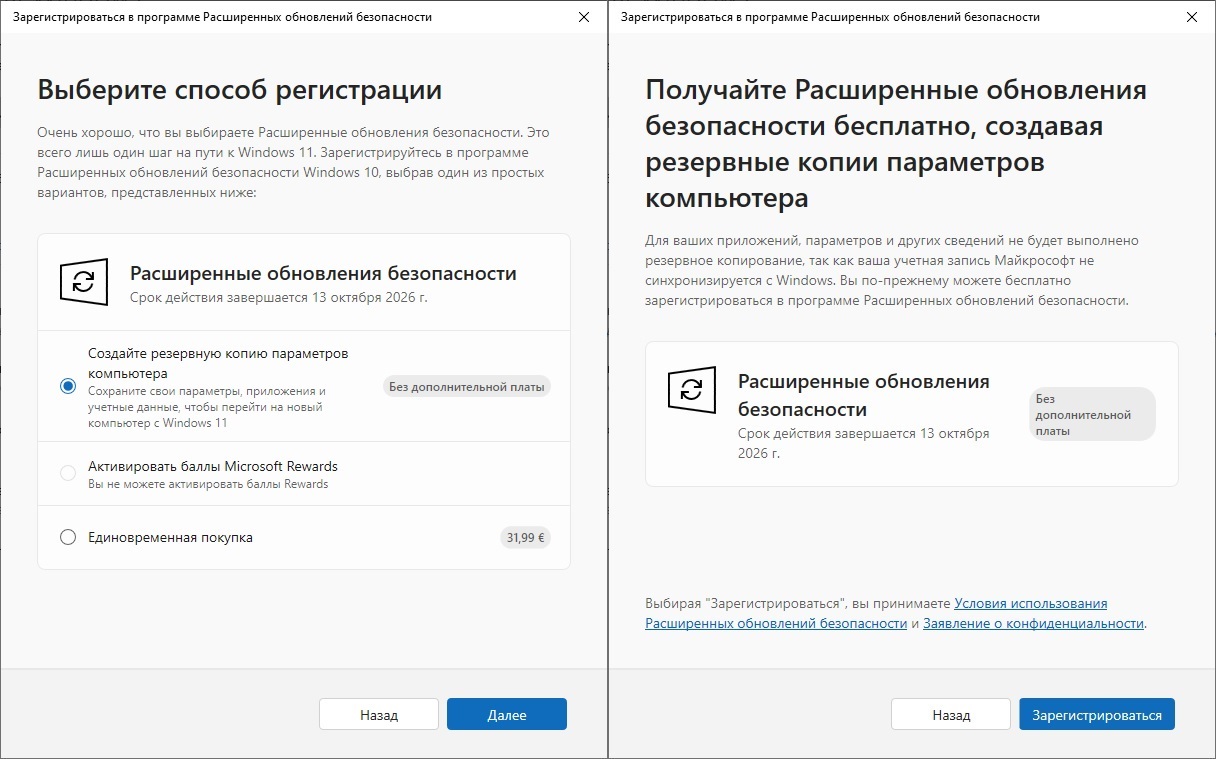Click the update icon under Выберите способ регистрации
The height and width of the screenshot is (759, 1217).
(84, 282)
